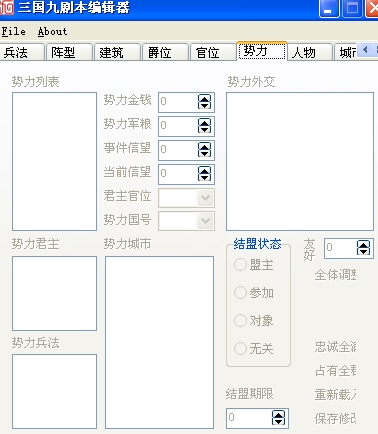Click the app icon in title bar
Viewport: 378px width, 434px height.
7,7
